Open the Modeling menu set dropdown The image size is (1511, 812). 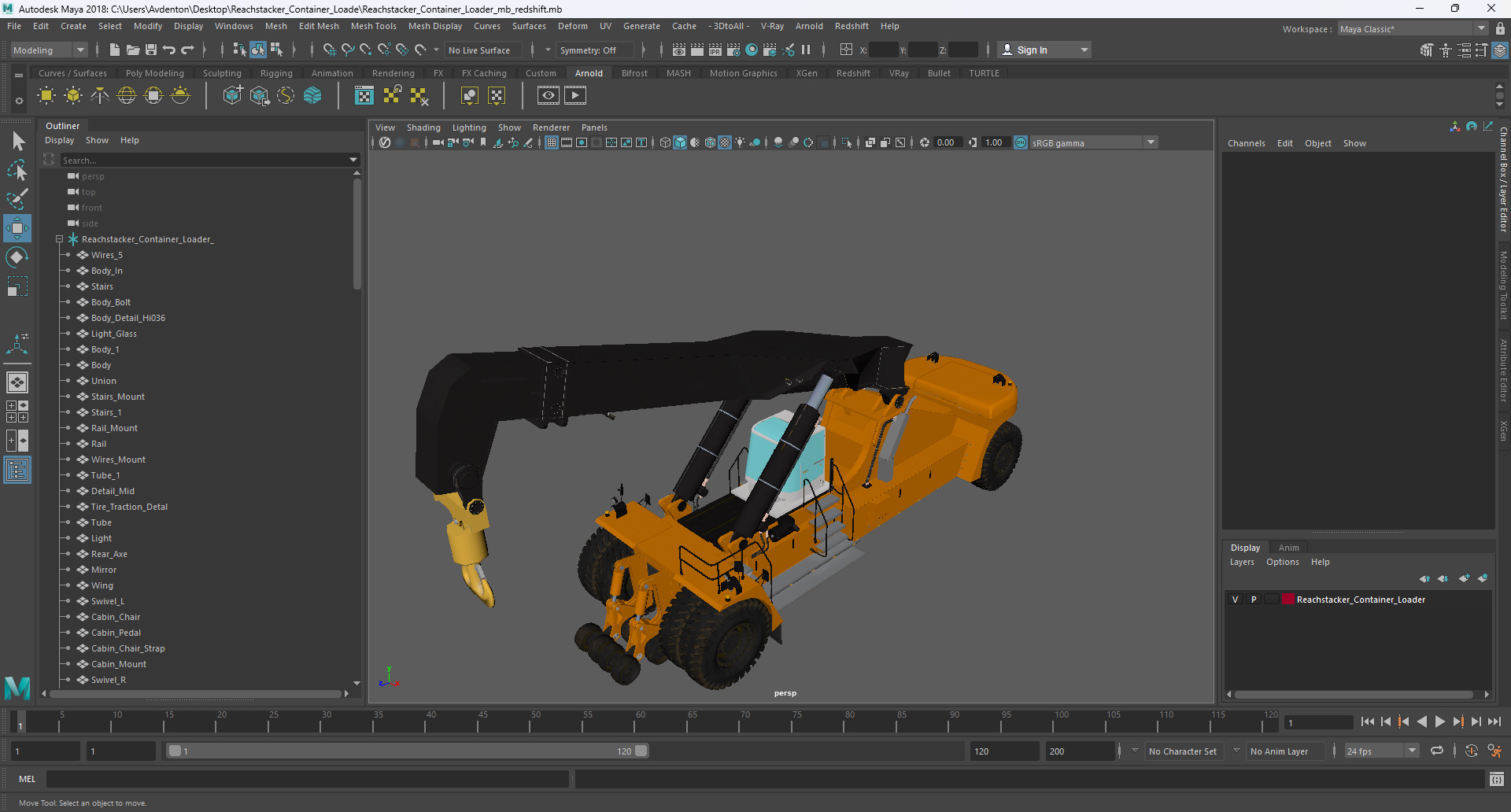click(49, 50)
